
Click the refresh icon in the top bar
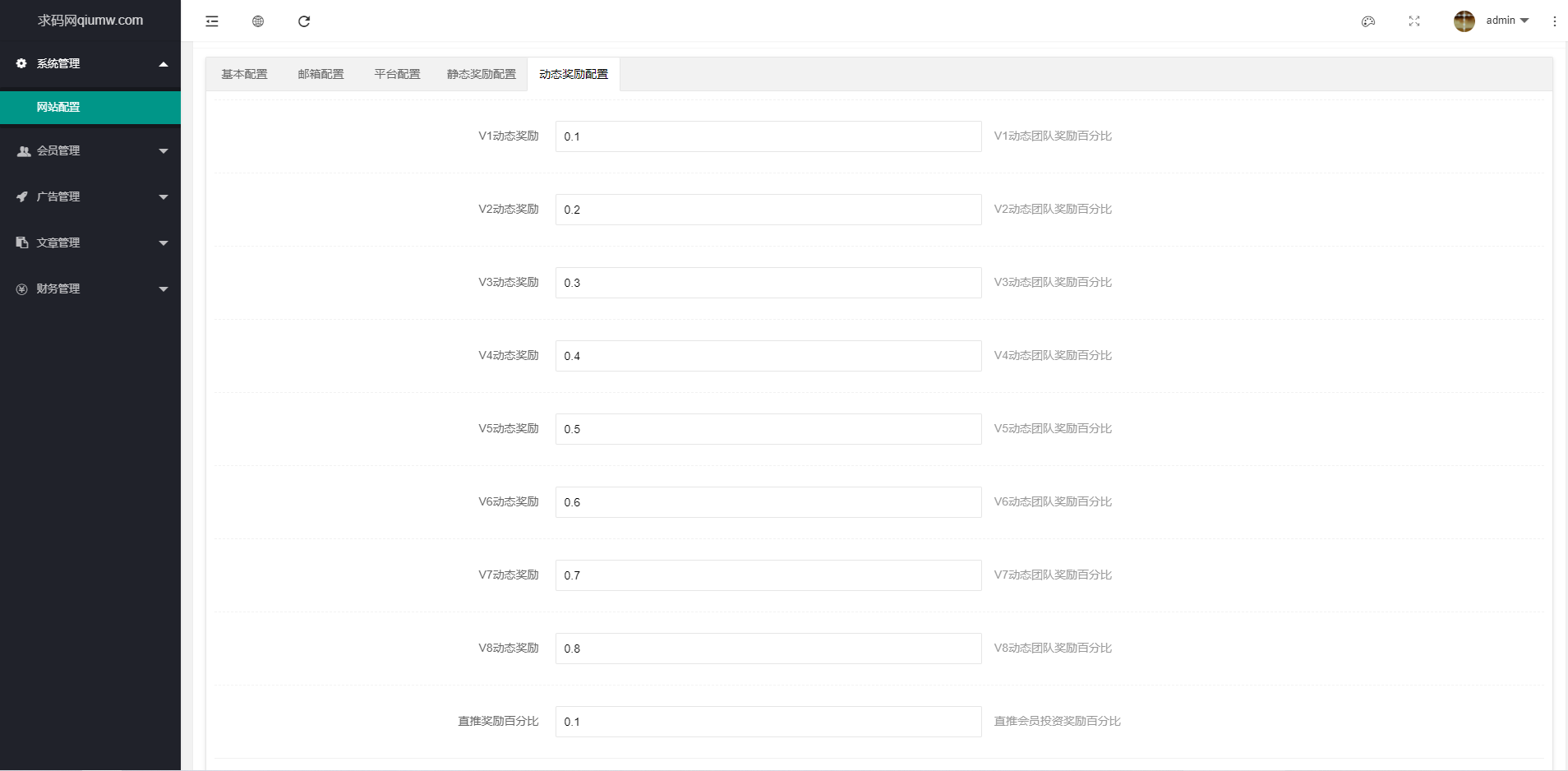[x=304, y=21]
